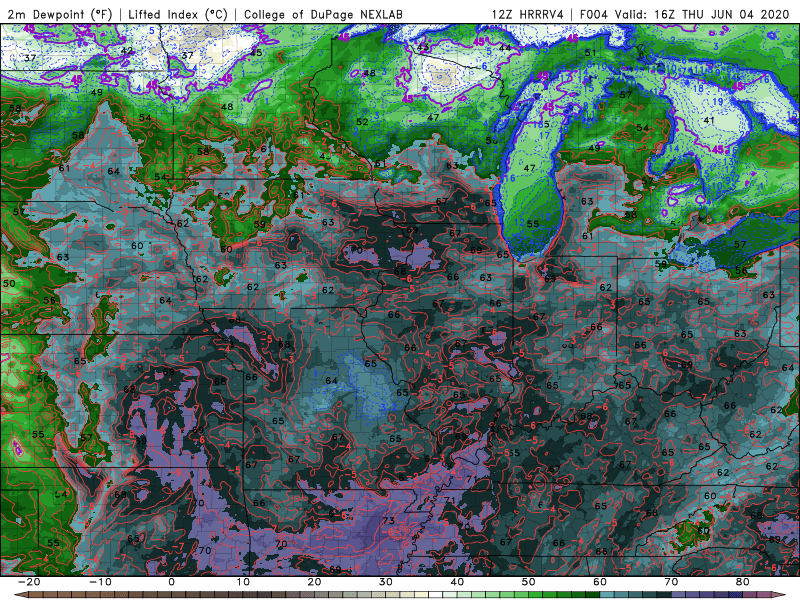Click the 42 dewpoint value on the map

[127, 51]
